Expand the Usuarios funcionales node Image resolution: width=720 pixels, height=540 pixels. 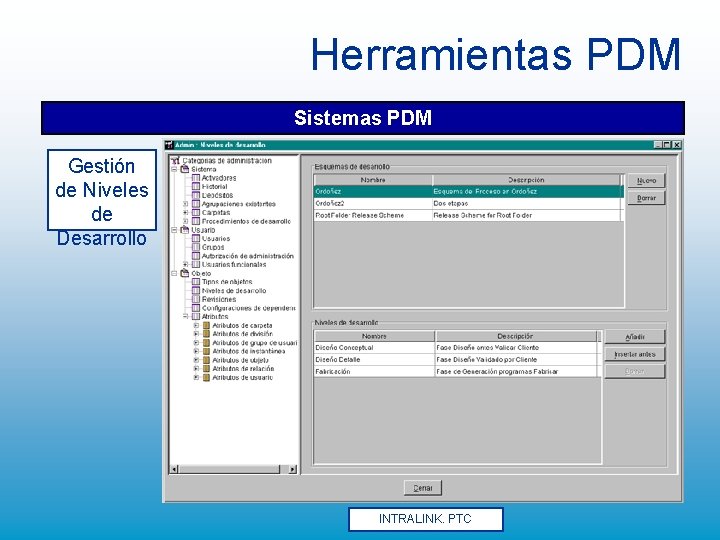pyautogui.click(x=186, y=265)
